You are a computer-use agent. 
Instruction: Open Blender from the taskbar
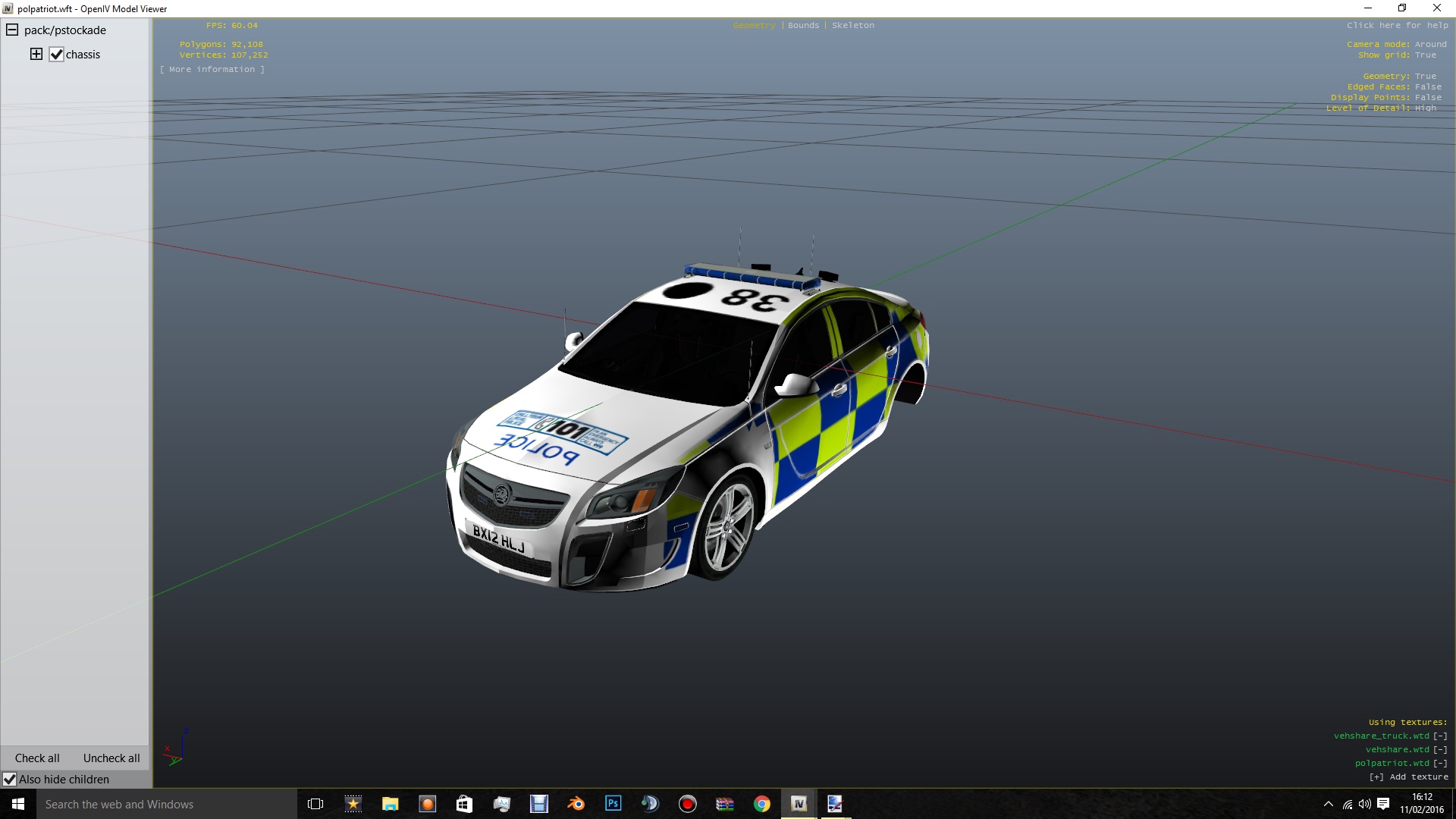(x=576, y=804)
